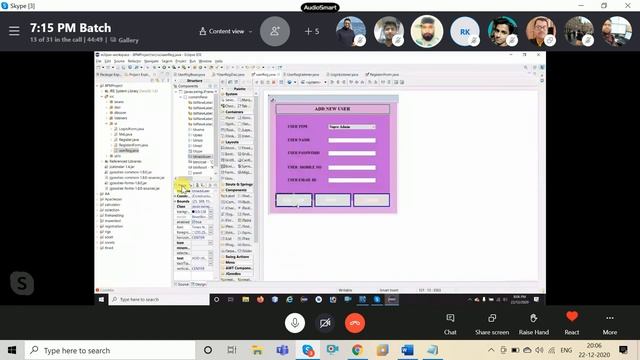Switch to the Design tab in Eclipse
Viewport: 640px width, 360px height.
coord(200,284)
